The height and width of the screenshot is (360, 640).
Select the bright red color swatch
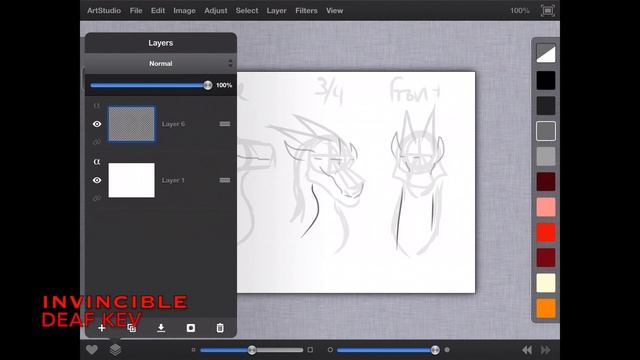pyautogui.click(x=546, y=232)
